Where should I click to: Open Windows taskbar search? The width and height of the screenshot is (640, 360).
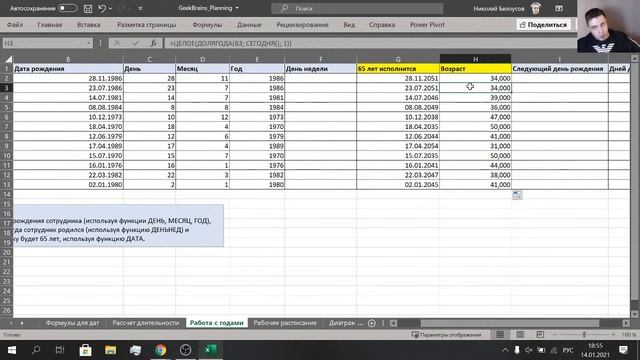point(36,350)
